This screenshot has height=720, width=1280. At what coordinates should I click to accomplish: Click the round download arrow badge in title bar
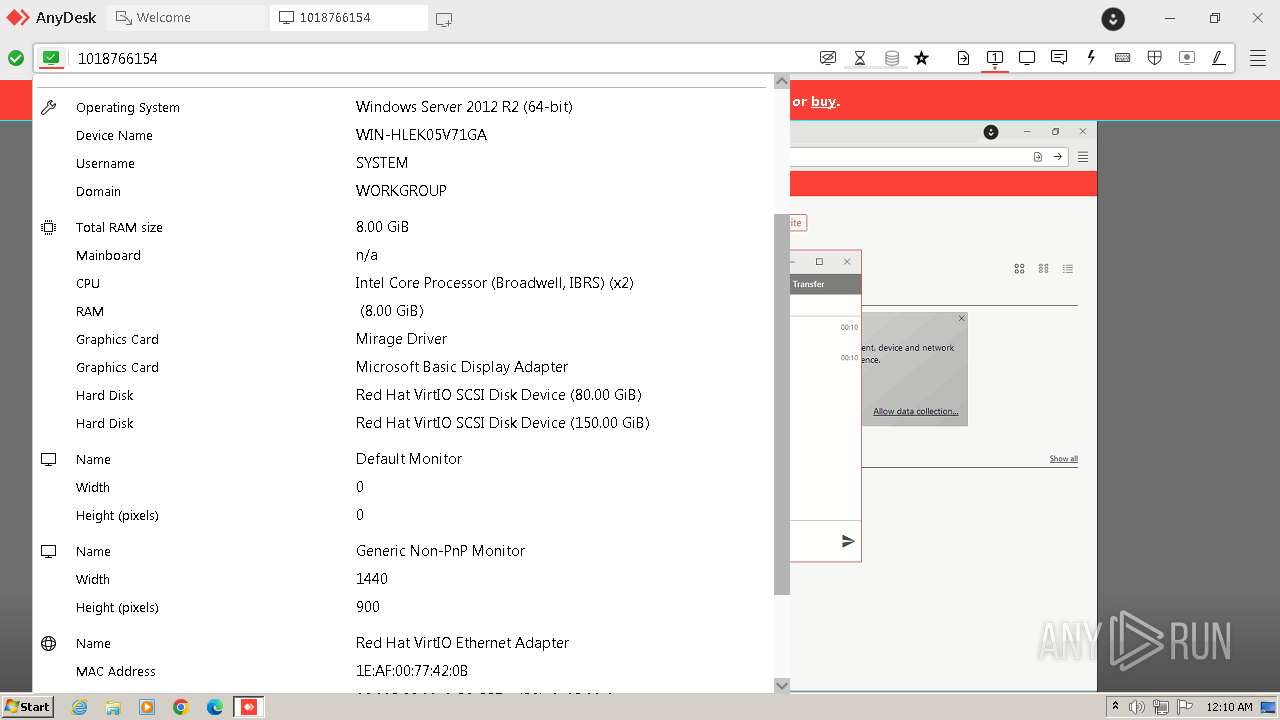[x=1113, y=18]
